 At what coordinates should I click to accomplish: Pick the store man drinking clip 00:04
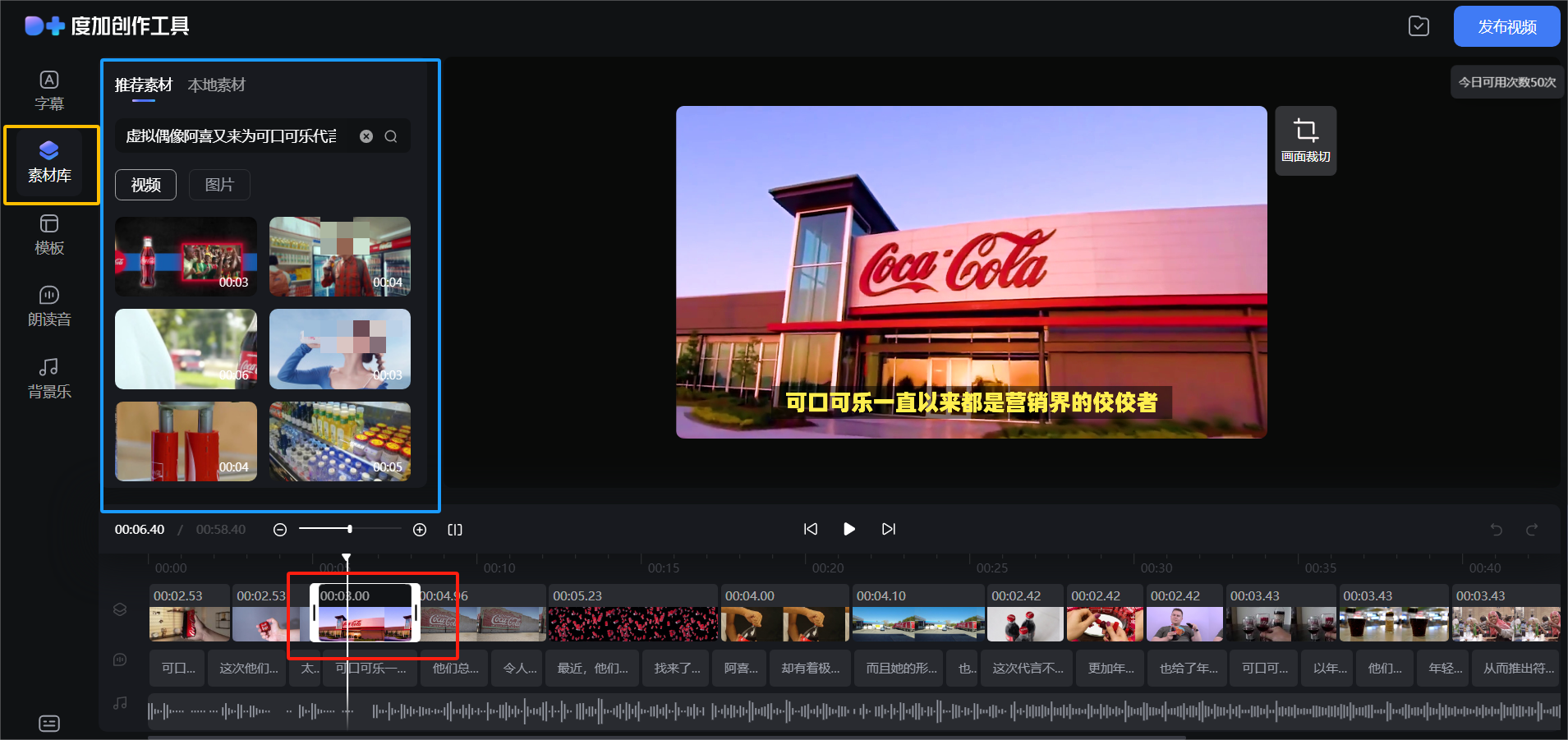tap(340, 256)
